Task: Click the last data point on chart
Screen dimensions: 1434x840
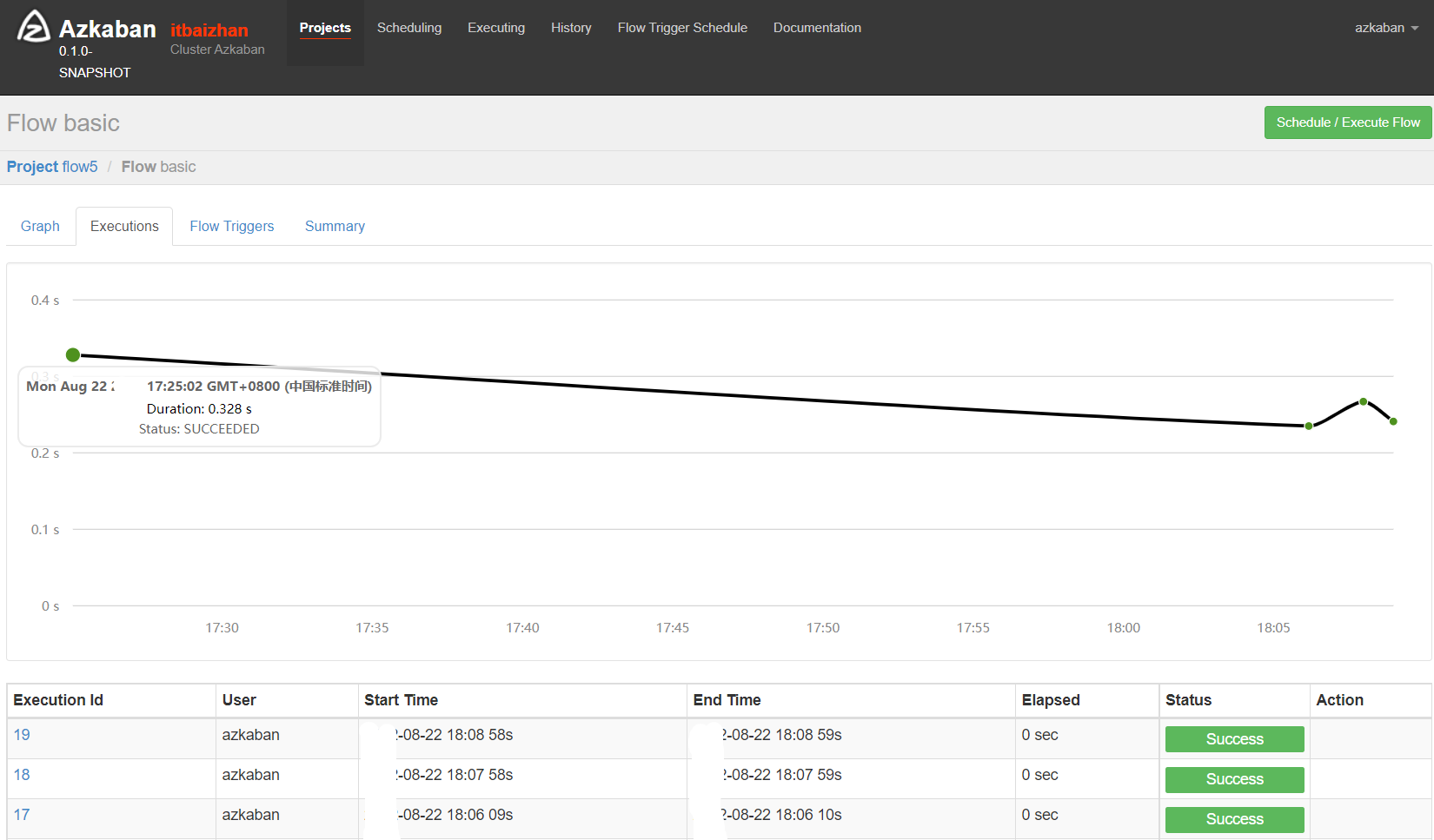Action: [1393, 421]
